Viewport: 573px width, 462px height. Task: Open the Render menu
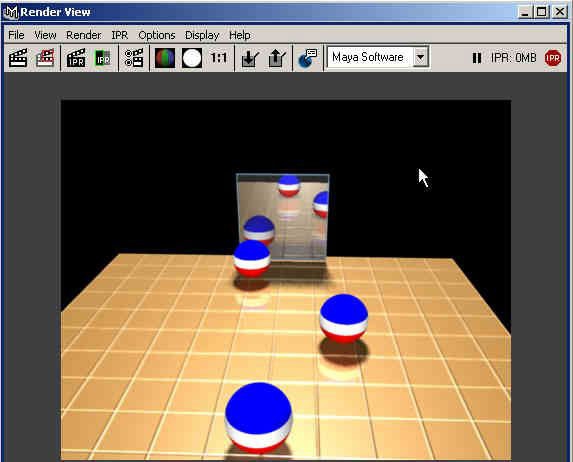click(x=83, y=35)
